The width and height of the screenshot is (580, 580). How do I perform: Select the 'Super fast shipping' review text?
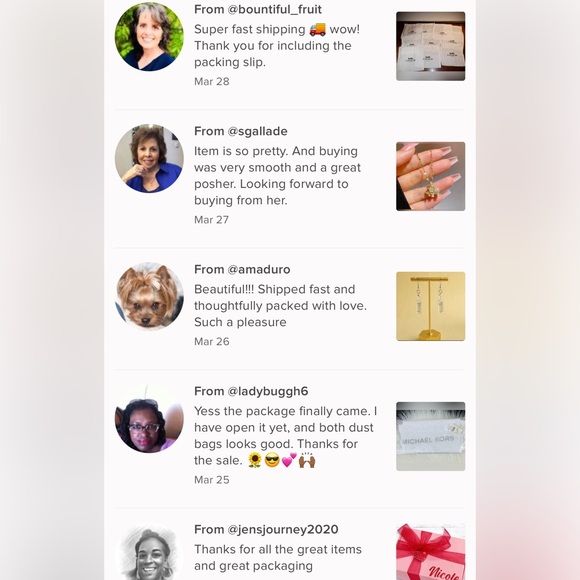click(277, 46)
